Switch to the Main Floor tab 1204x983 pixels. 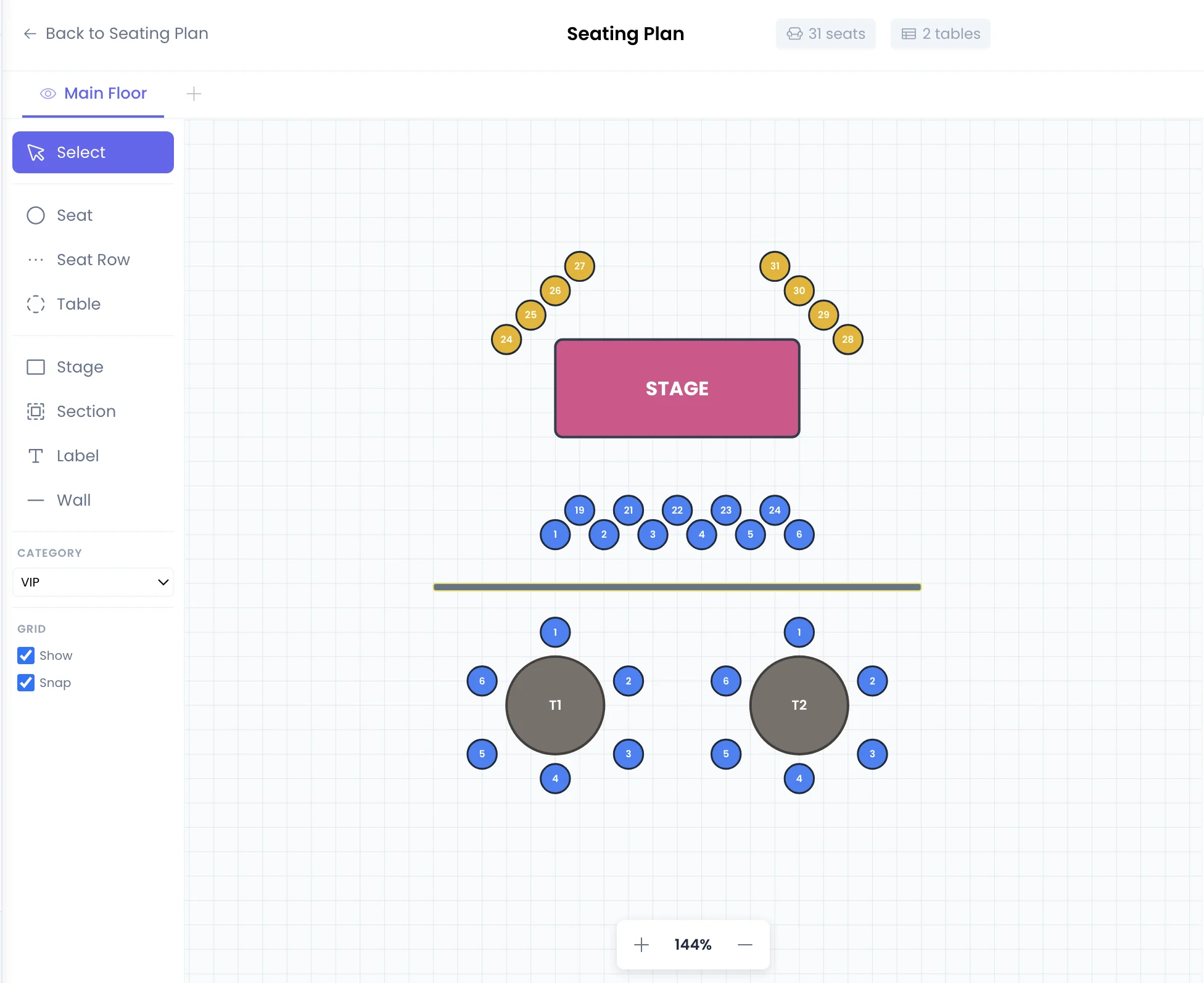pos(105,94)
